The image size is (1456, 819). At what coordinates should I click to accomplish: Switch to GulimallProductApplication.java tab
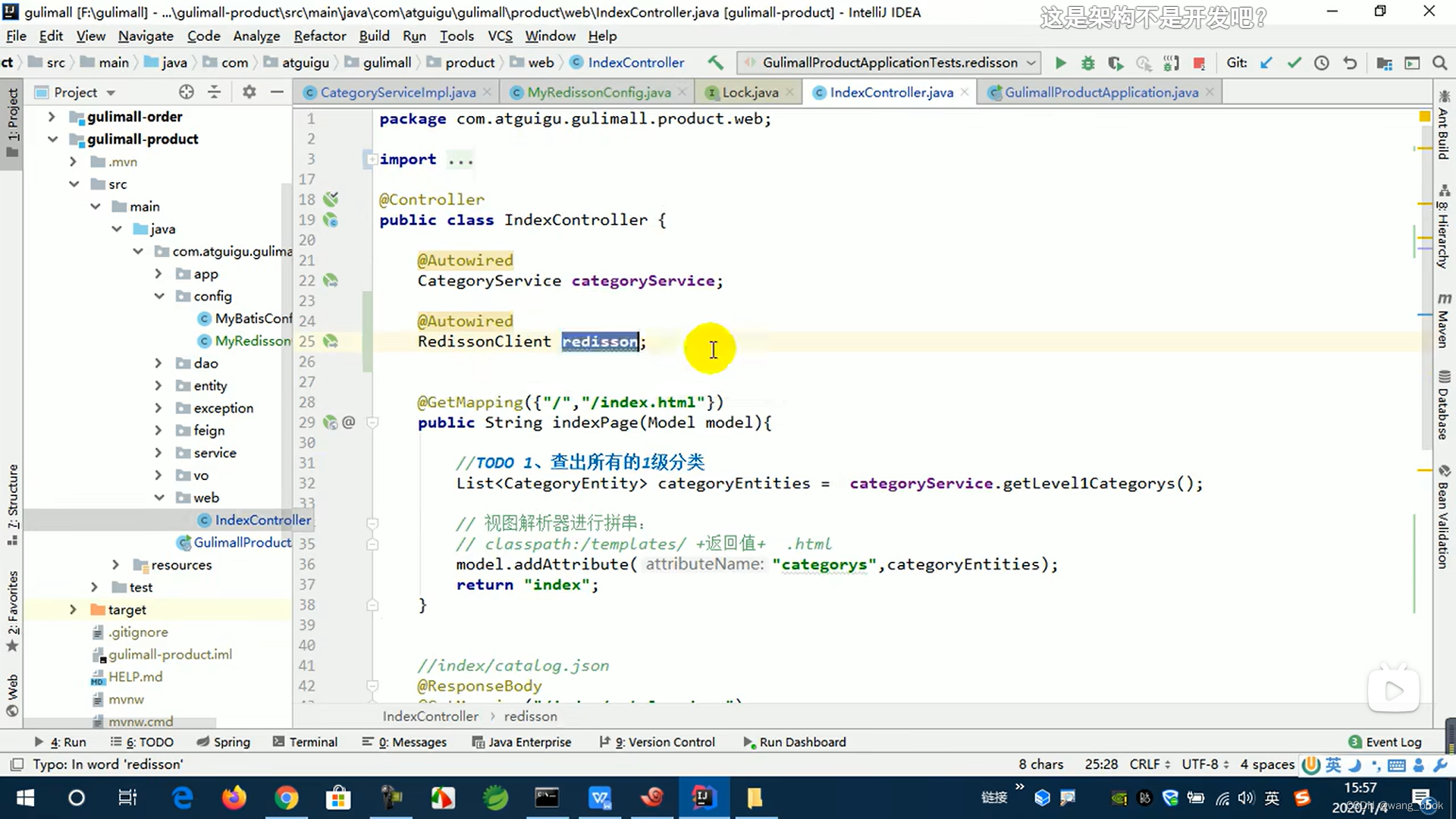(1101, 92)
